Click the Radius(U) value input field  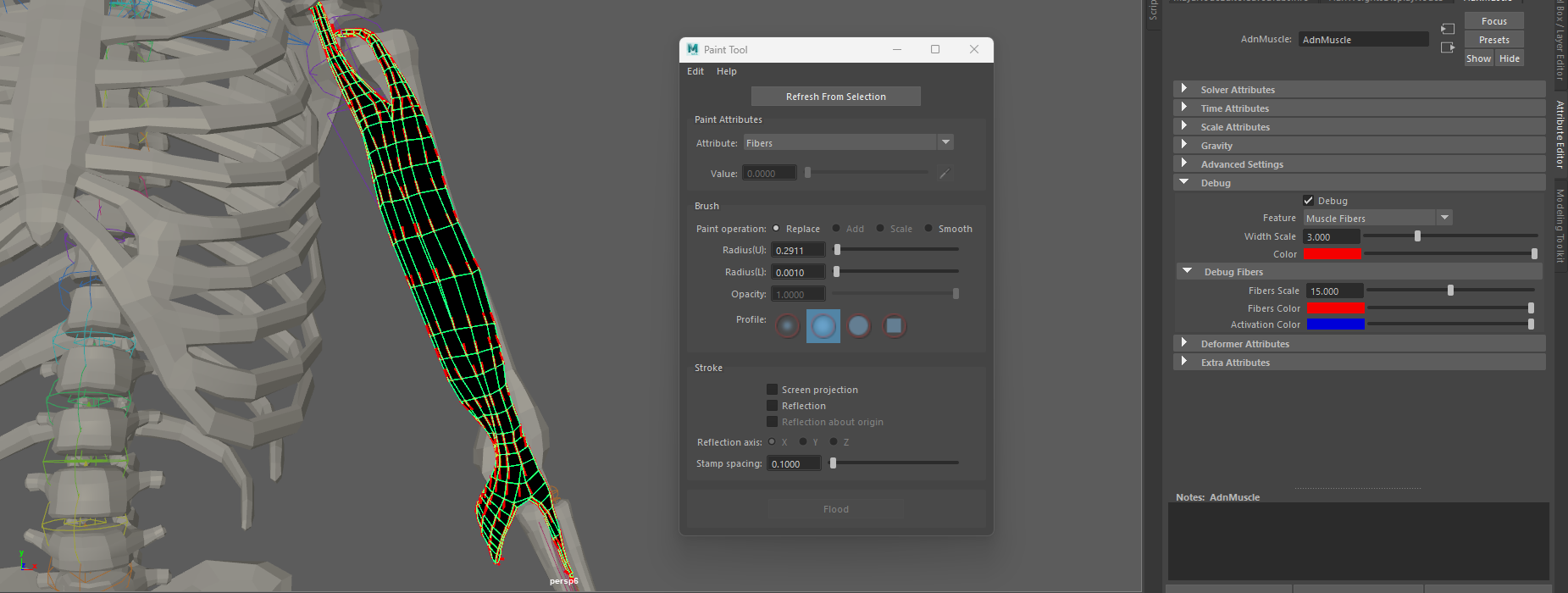coord(797,251)
